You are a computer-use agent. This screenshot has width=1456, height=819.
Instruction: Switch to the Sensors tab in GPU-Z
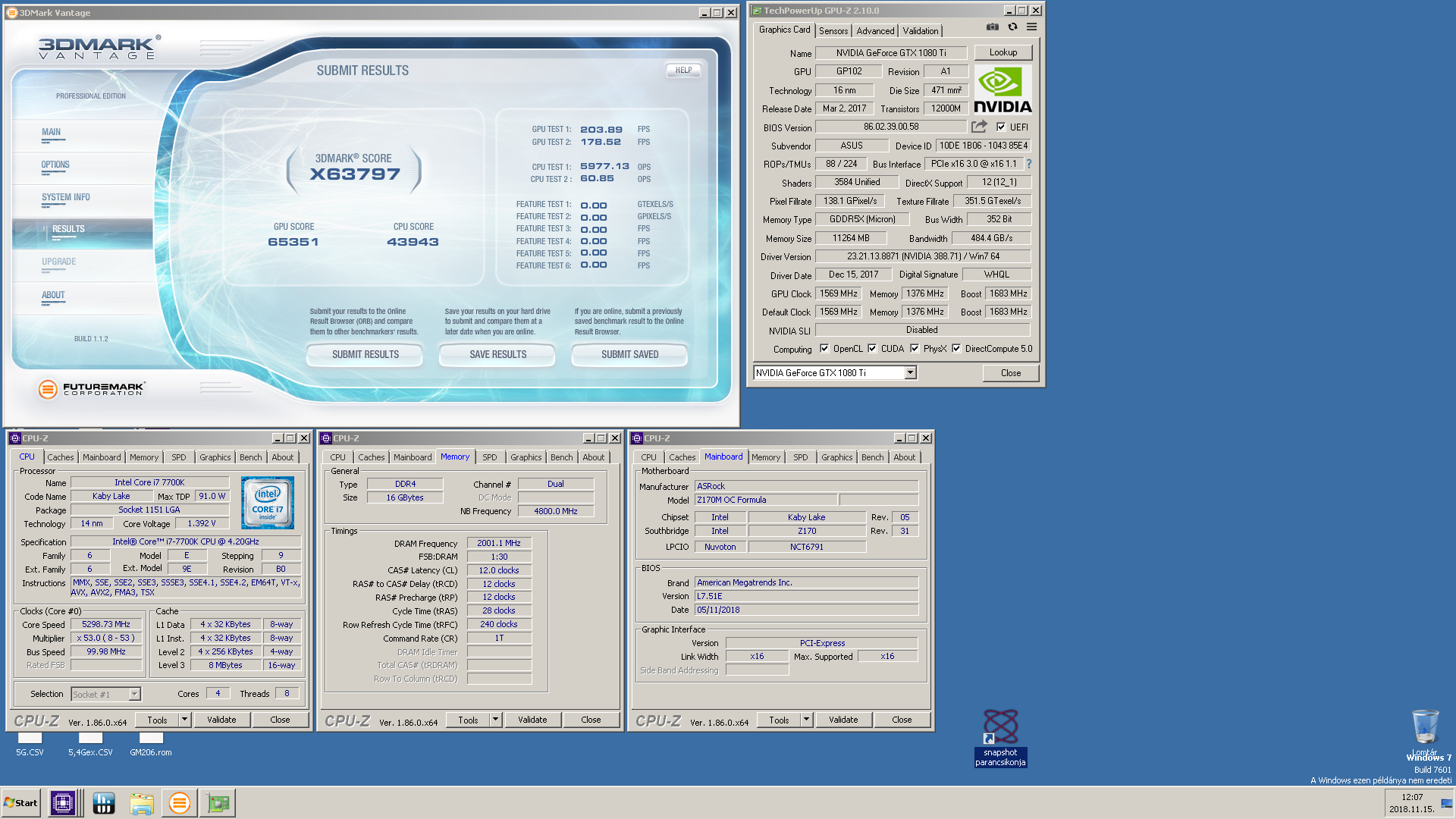tap(833, 31)
